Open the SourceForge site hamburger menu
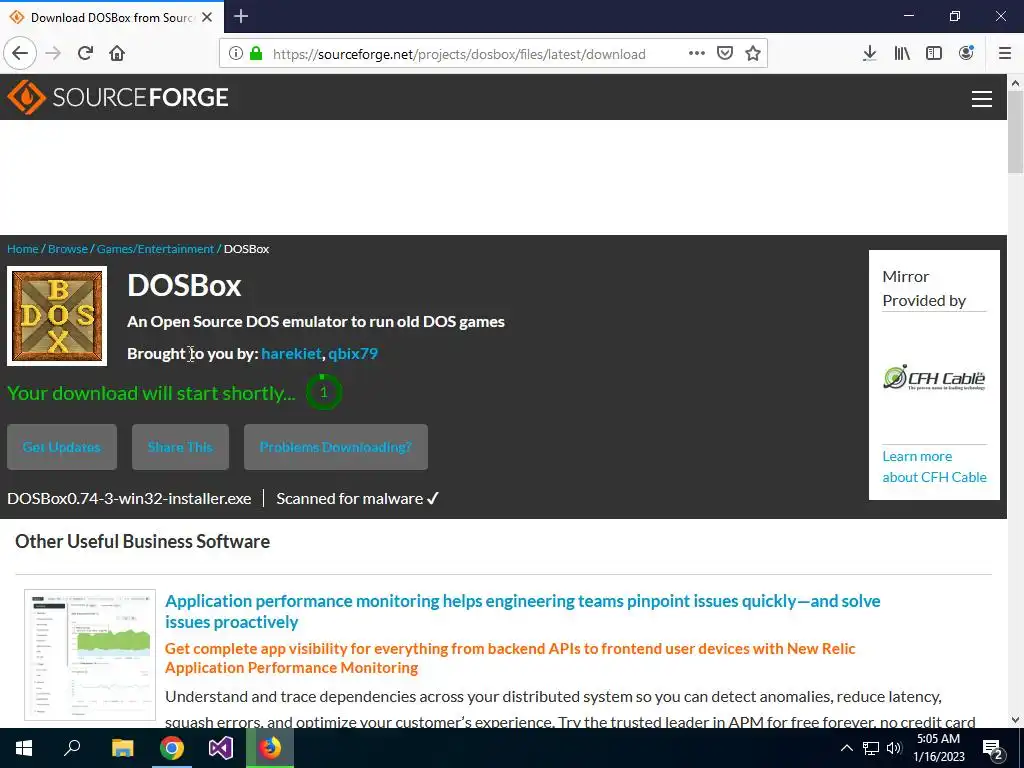Screen dimensions: 1024x768 [982, 99]
